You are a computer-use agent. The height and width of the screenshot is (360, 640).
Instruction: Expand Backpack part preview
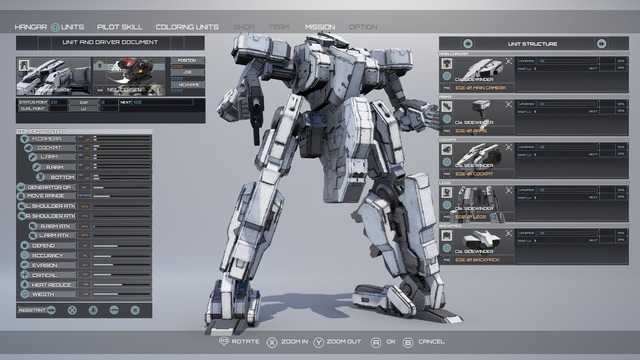coord(509,233)
